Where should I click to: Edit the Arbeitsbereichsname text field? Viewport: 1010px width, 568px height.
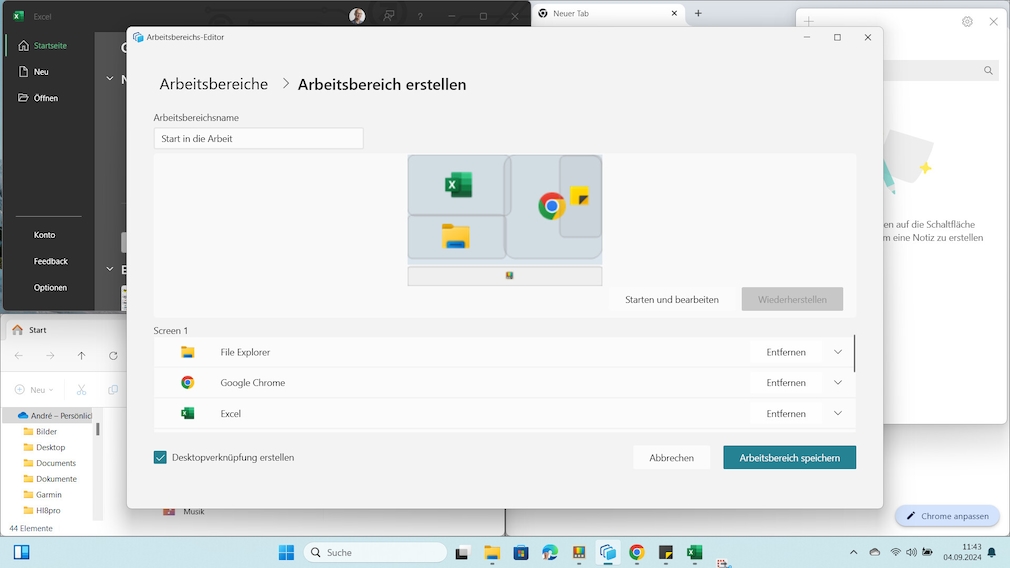point(258,138)
